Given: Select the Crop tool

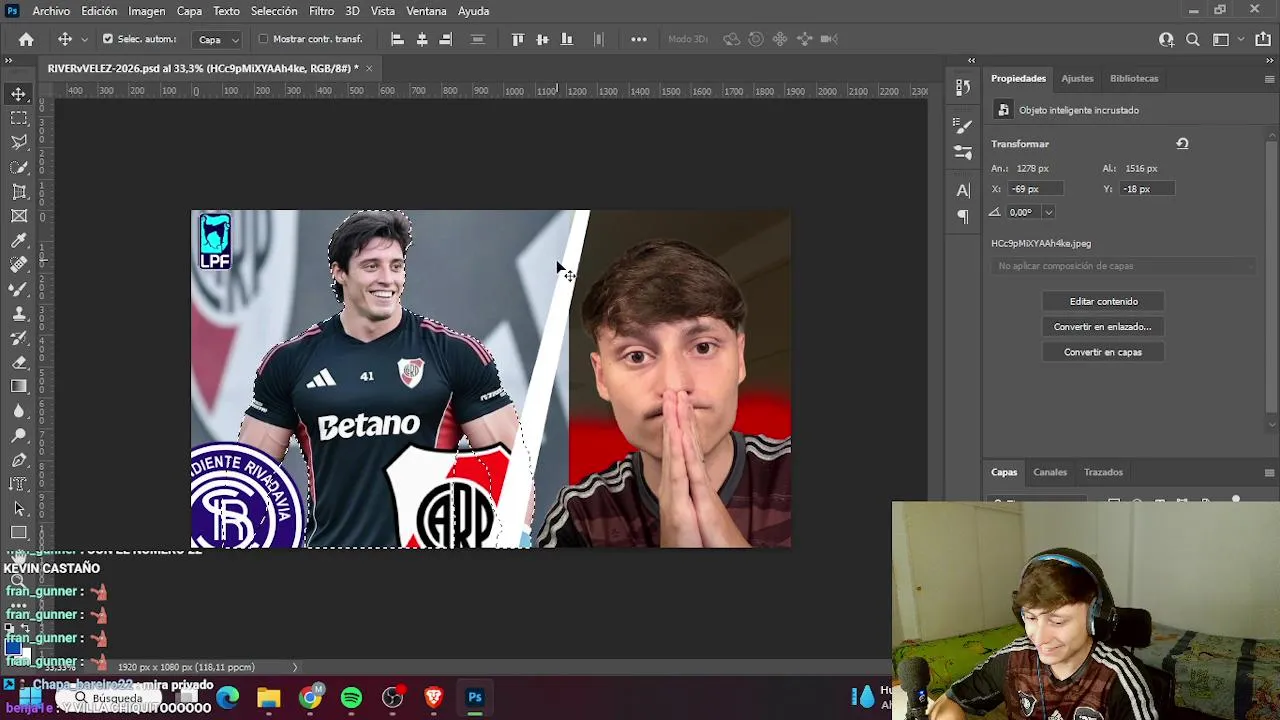Looking at the screenshot, I should coord(19,191).
